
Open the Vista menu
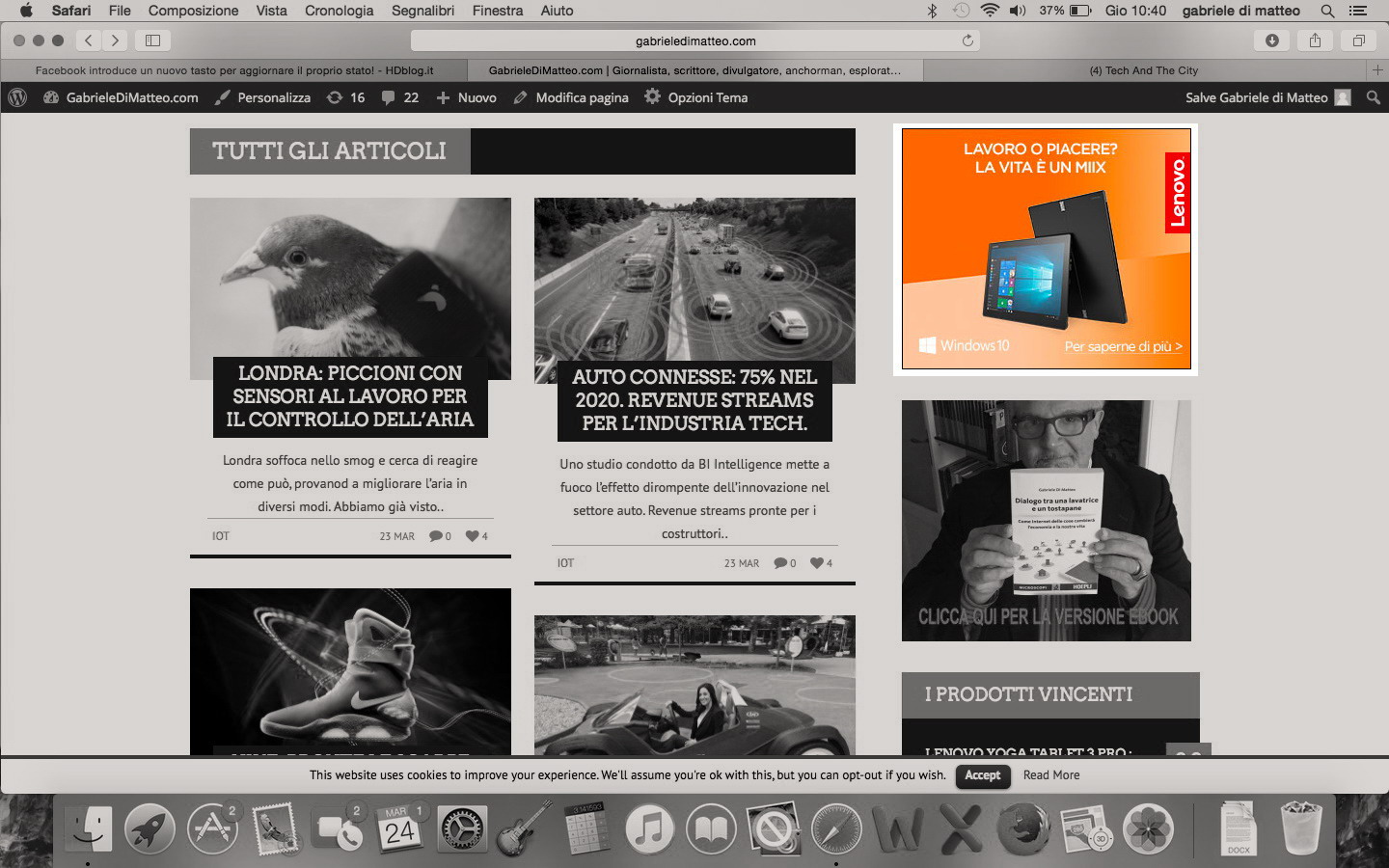271,11
